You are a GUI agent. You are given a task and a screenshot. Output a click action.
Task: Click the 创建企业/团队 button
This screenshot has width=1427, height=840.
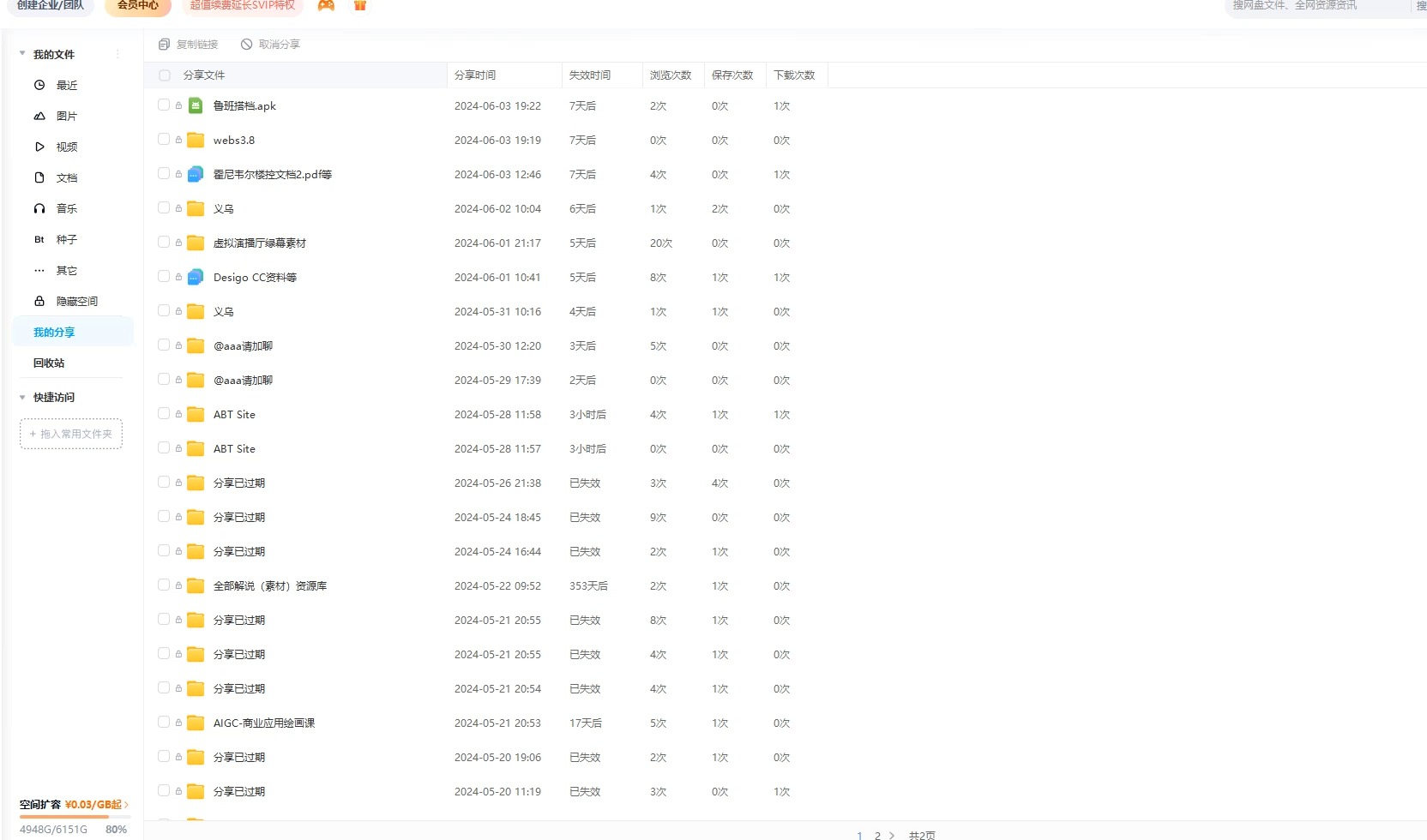51,6
